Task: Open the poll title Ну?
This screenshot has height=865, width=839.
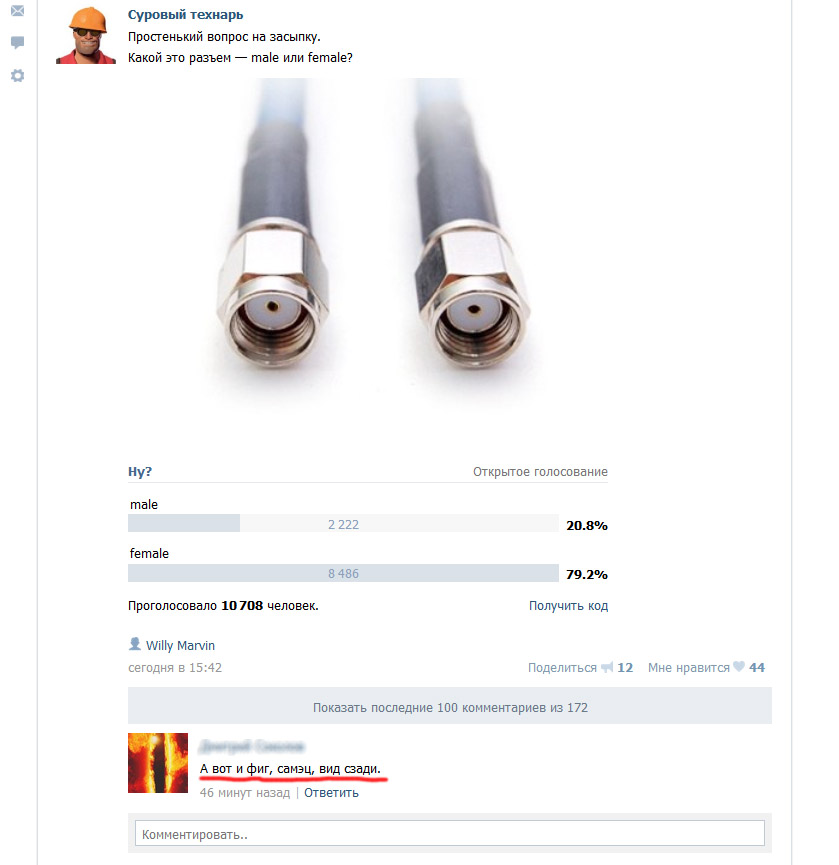Action: pos(140,472)
